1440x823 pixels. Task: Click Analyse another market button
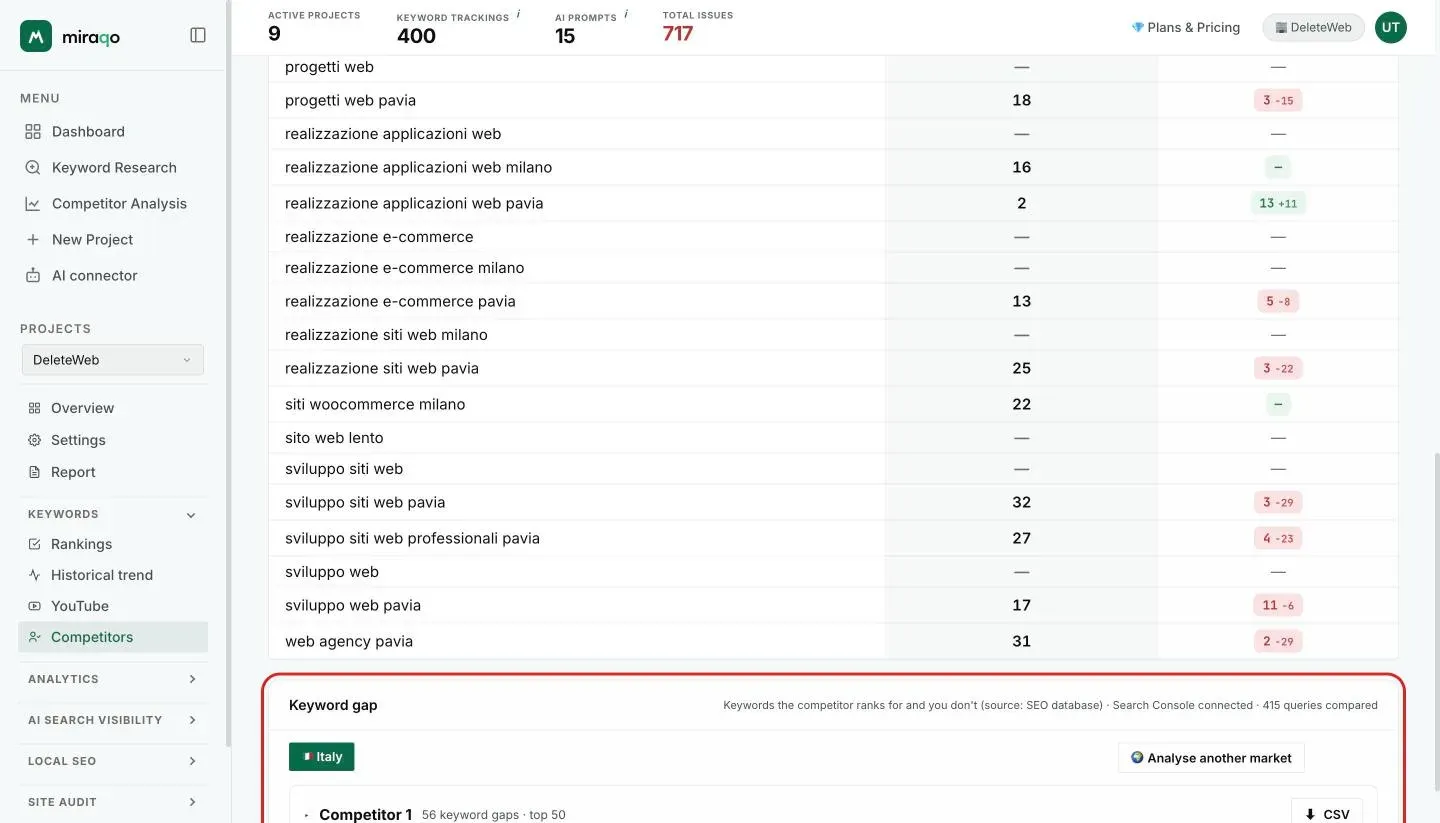coord(1211,757)
